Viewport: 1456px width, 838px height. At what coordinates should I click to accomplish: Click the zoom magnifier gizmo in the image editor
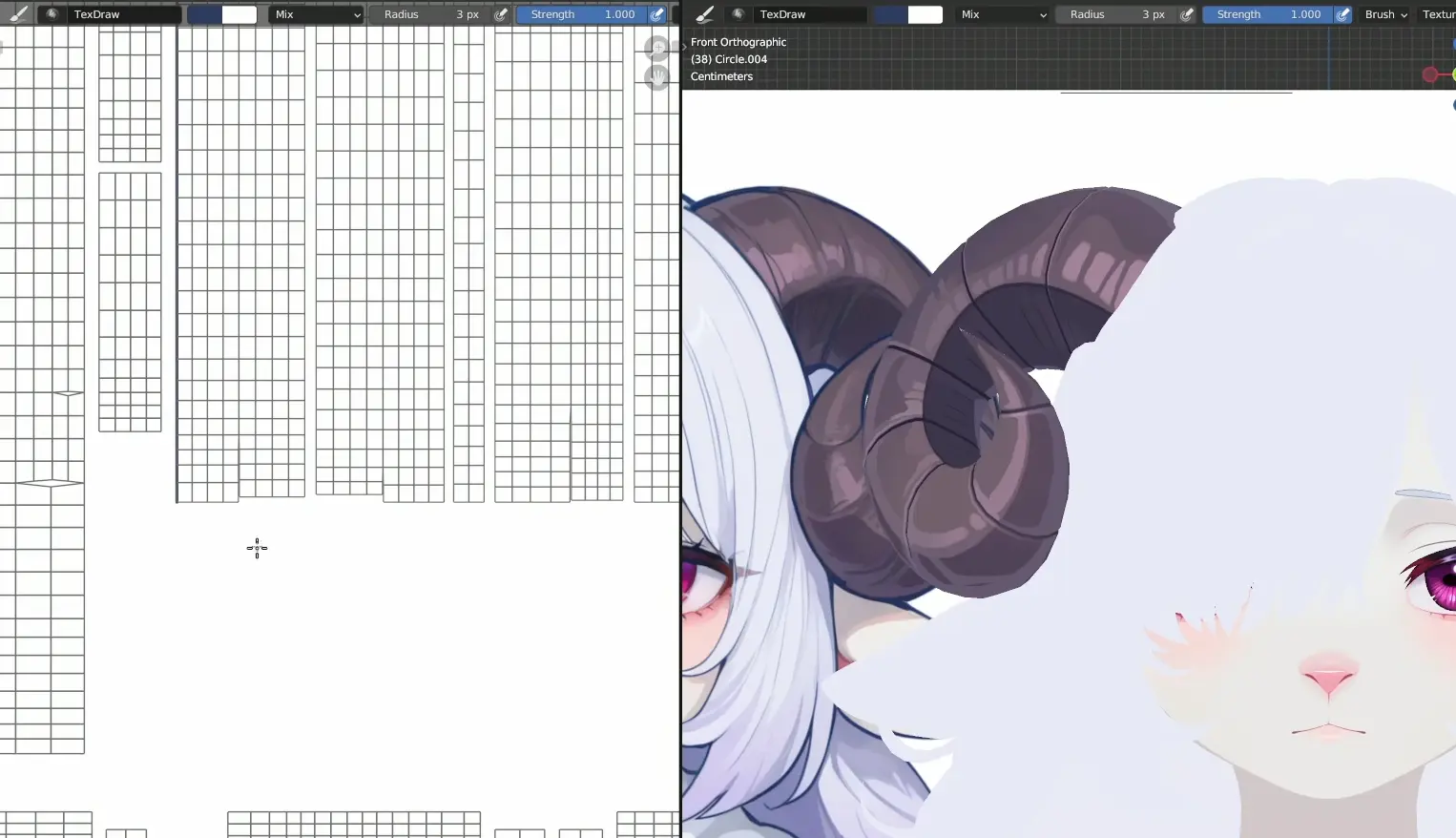coord(656,48)
